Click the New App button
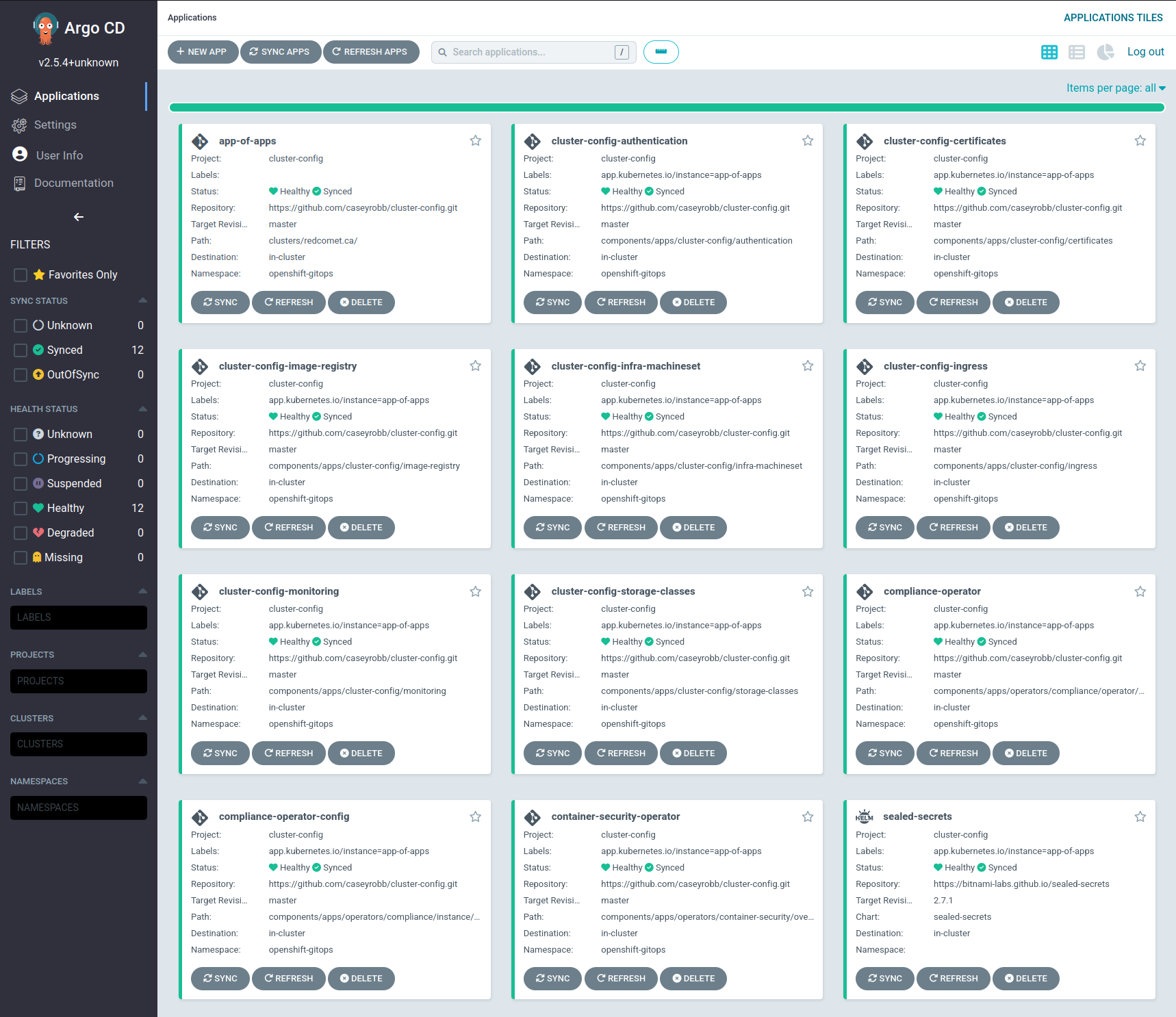Screen dimensions: 1176x1017 click(203, 52)
